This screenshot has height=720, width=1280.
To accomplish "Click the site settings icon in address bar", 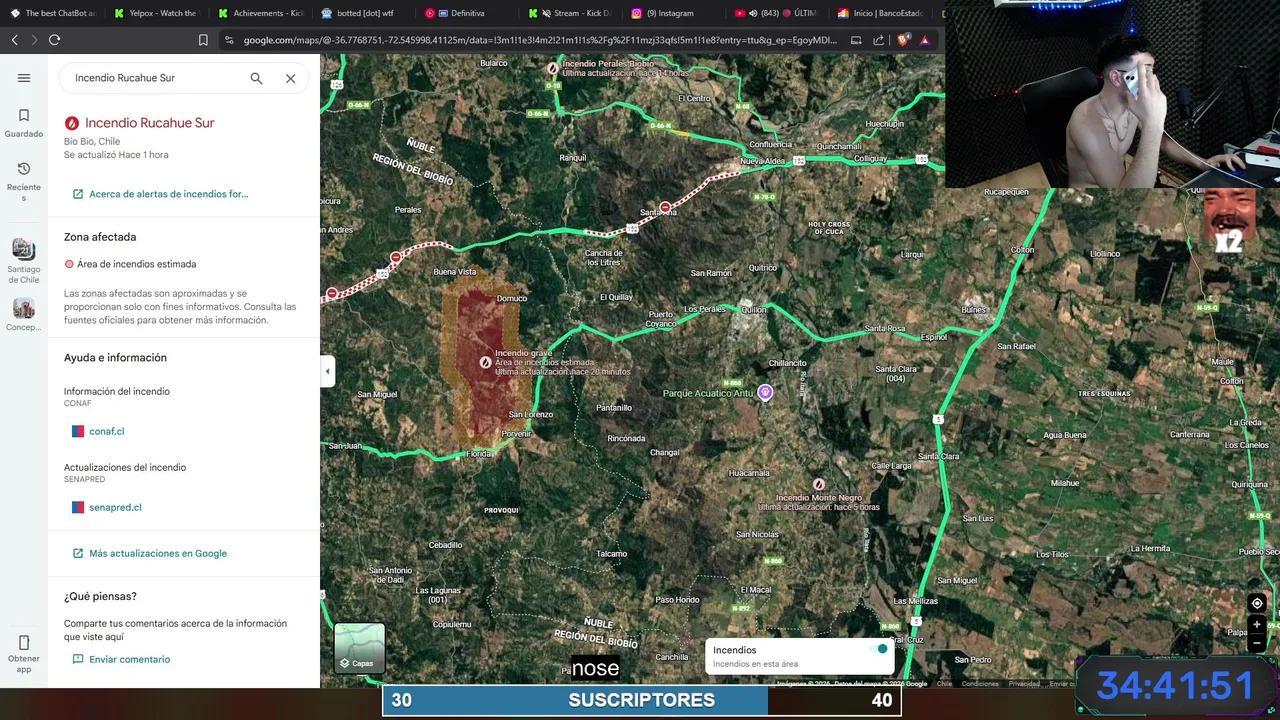I will (x=229, y=40).
